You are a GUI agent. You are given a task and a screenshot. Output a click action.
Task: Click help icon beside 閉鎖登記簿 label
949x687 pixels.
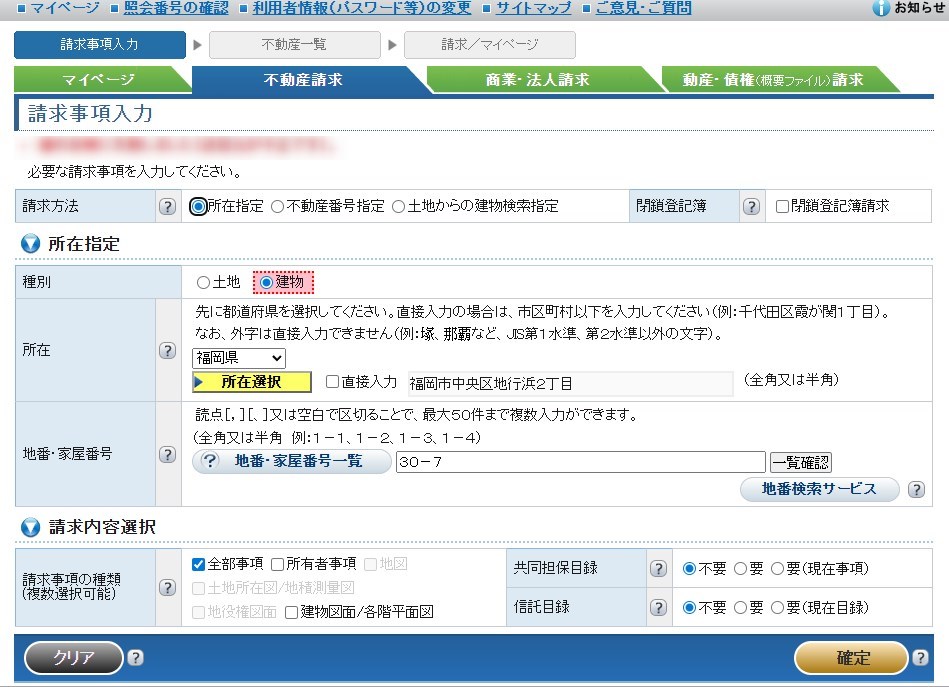[752, 207]
